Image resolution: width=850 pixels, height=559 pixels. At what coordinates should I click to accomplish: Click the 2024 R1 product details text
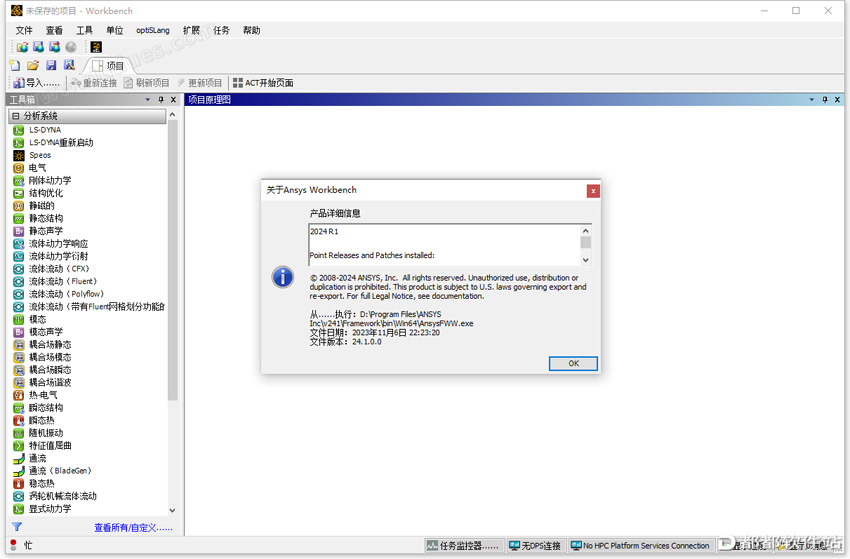click(x=324, y=232)
